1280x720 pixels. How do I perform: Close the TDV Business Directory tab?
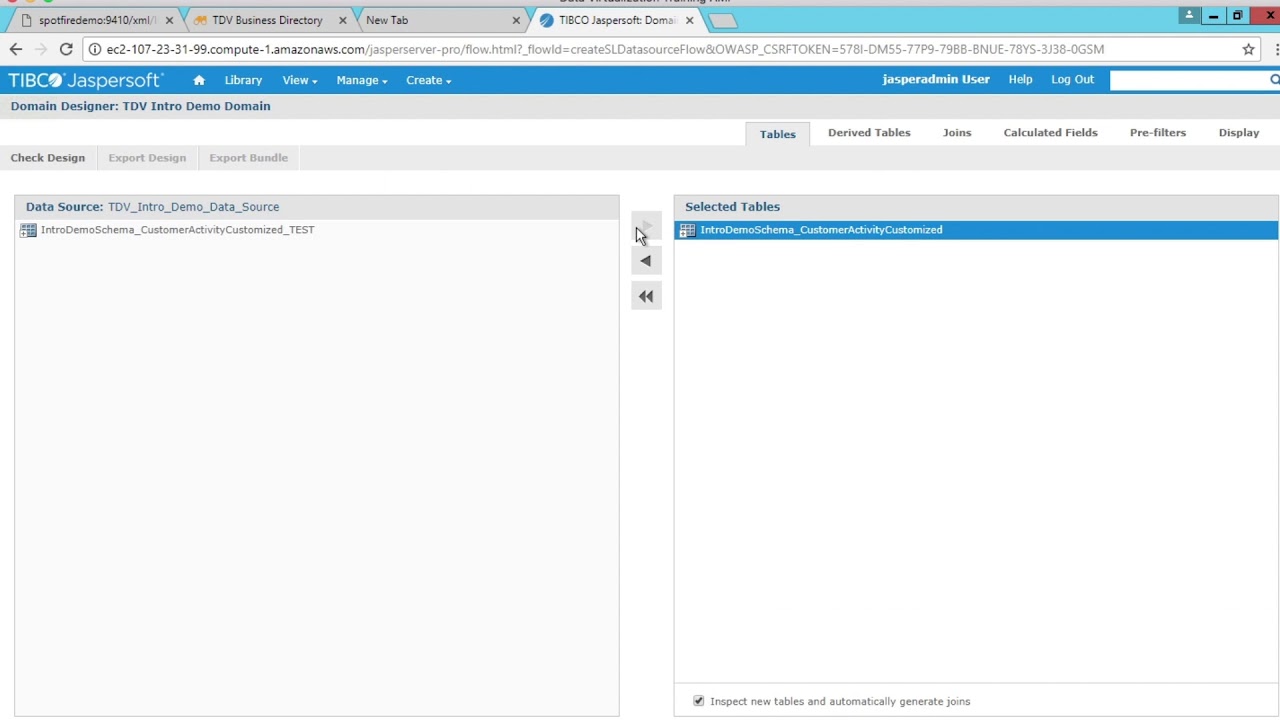343,20
